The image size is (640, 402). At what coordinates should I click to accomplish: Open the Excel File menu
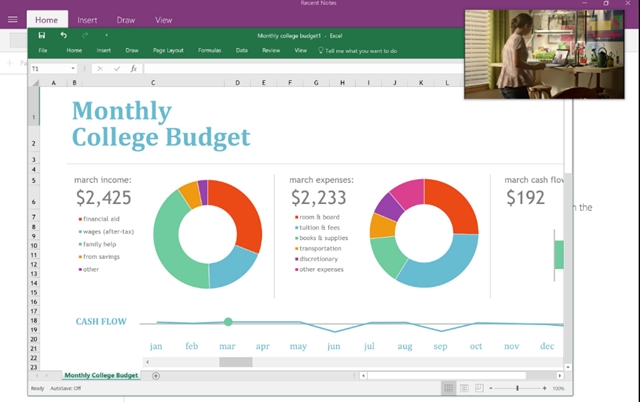42,50
